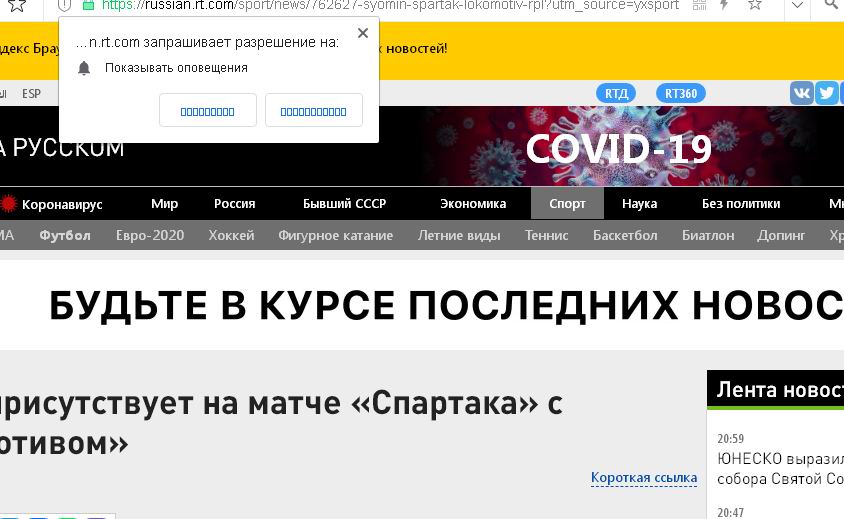Toggle the lightning turbo icon in the address bar

[725, 5]
